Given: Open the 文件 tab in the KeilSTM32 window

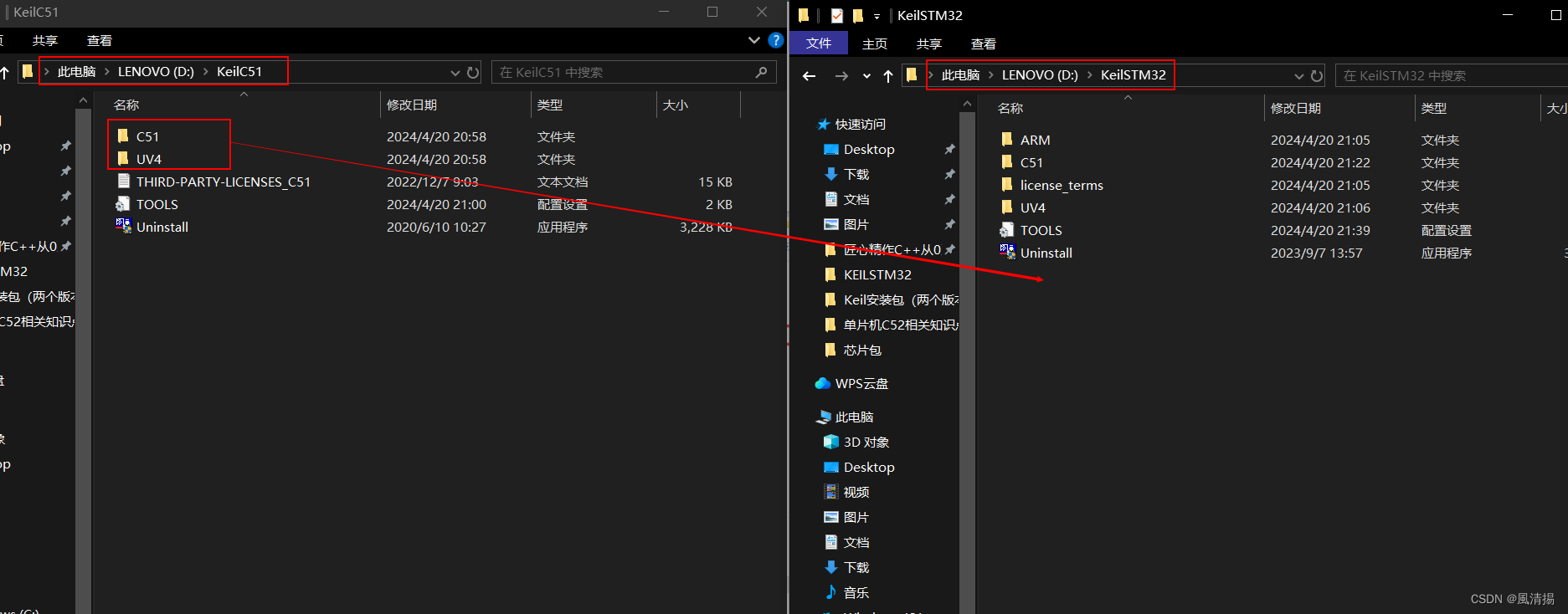Looking at the screenshot, I should coord(819,43).
